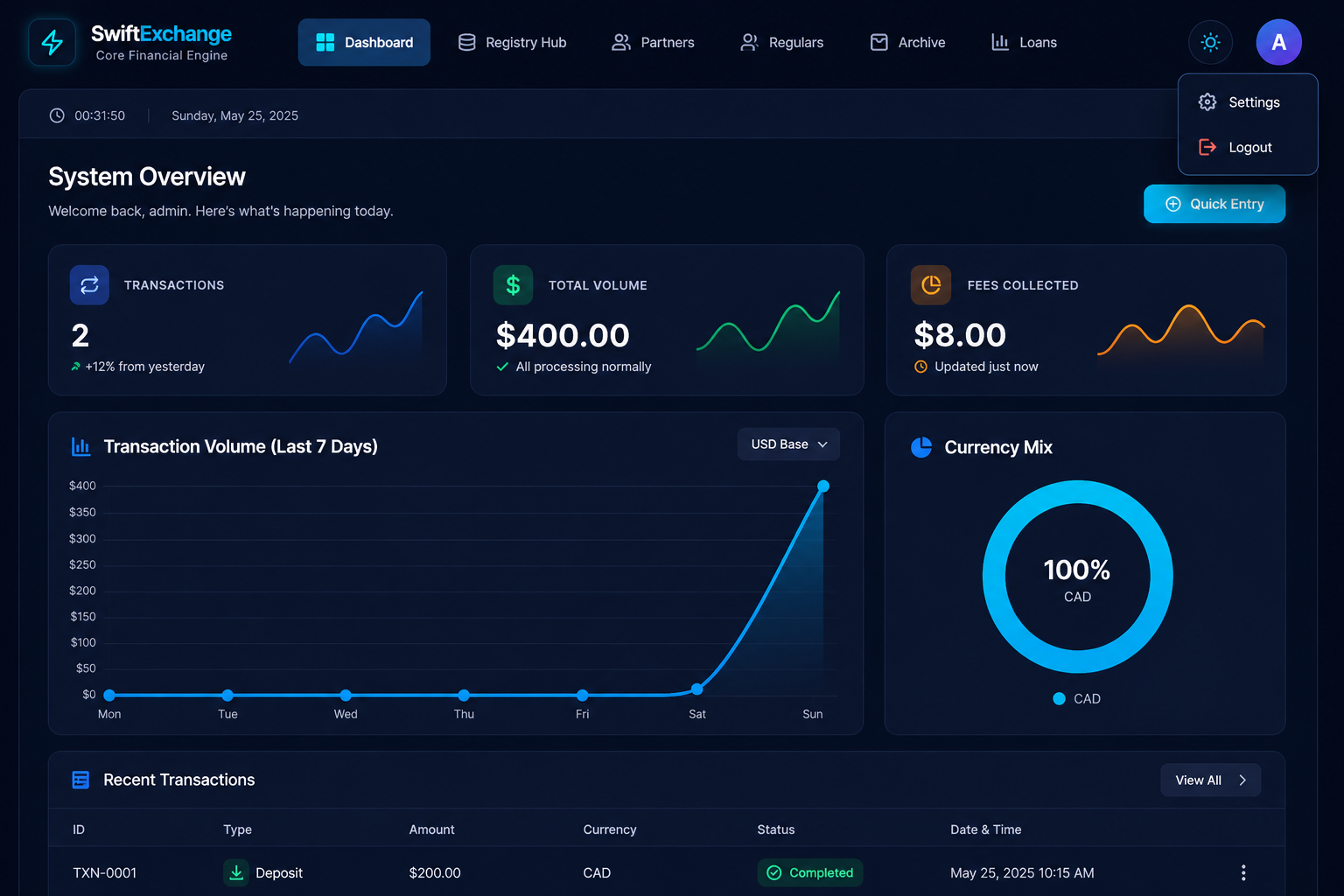The width and height of the screenshot is (1344, 896).
Task: Click the Amount column header
Action: (x=432, y=829)
